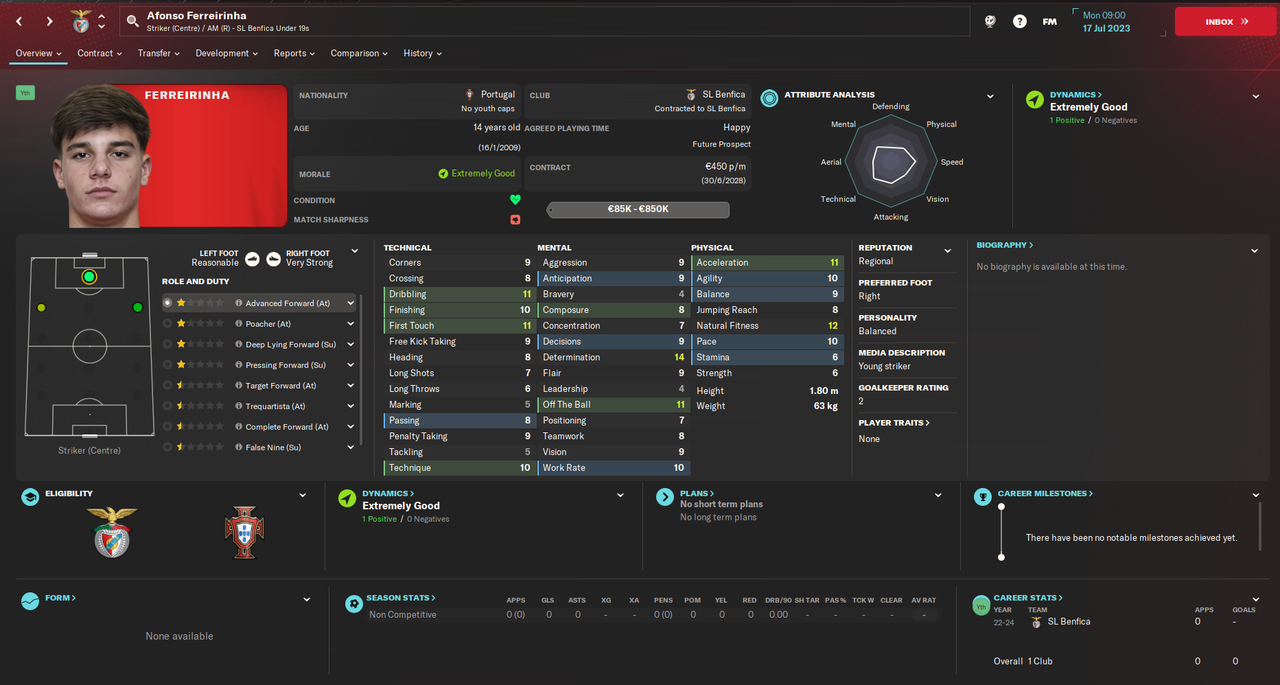Click the Portugal federation crest under Eligibility

(243, 533)
